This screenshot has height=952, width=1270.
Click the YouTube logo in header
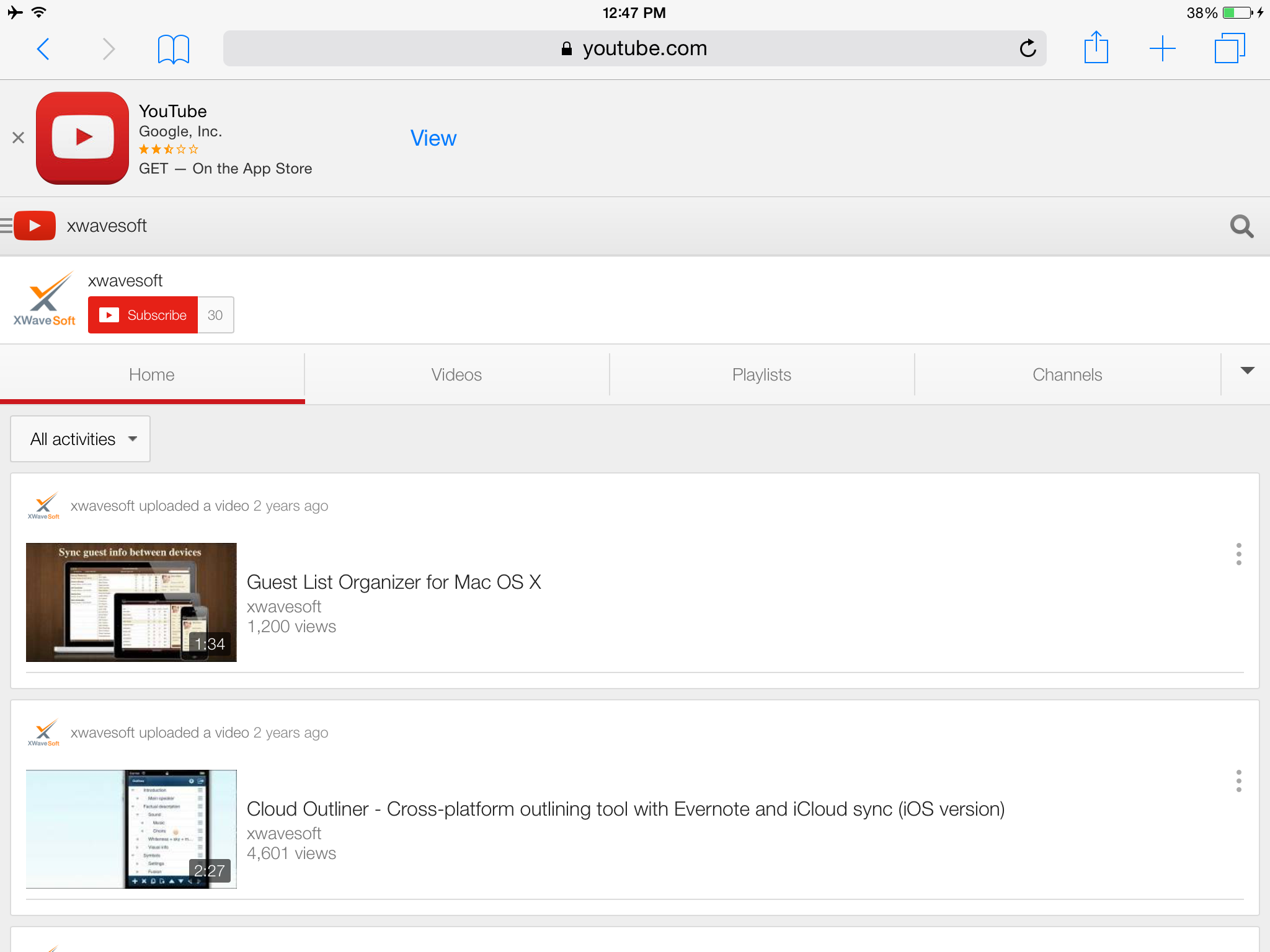(x=35, y=226)
